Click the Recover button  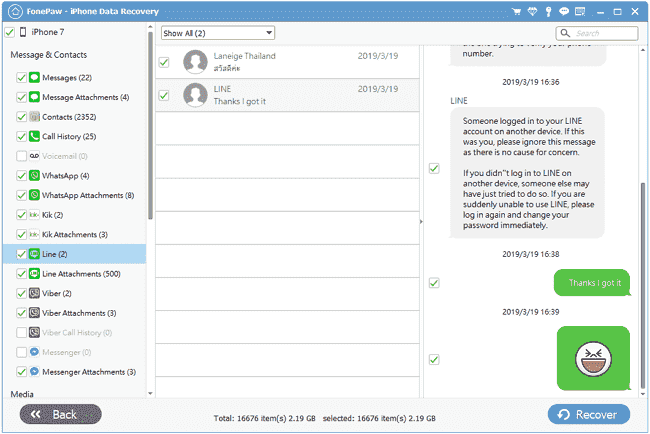point(589,414)
